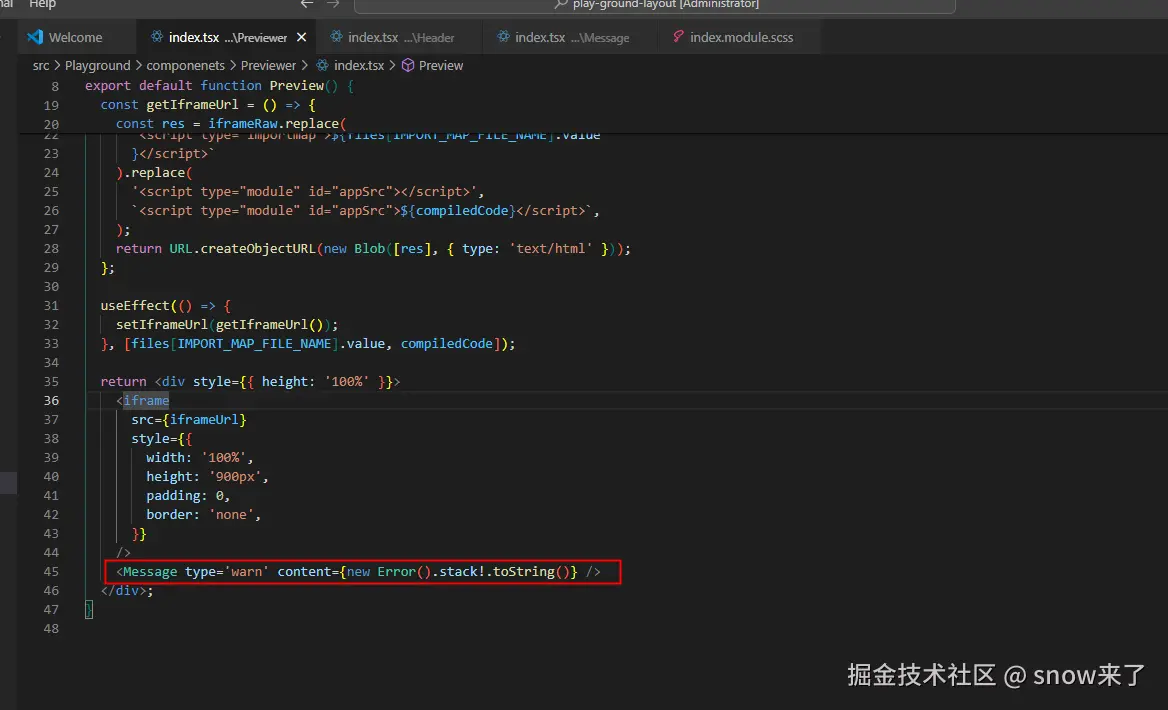Screen dimensions: 1168x710
Task: Click the getIframeUrl declaration on line 19
Action: tap(192, 105)
